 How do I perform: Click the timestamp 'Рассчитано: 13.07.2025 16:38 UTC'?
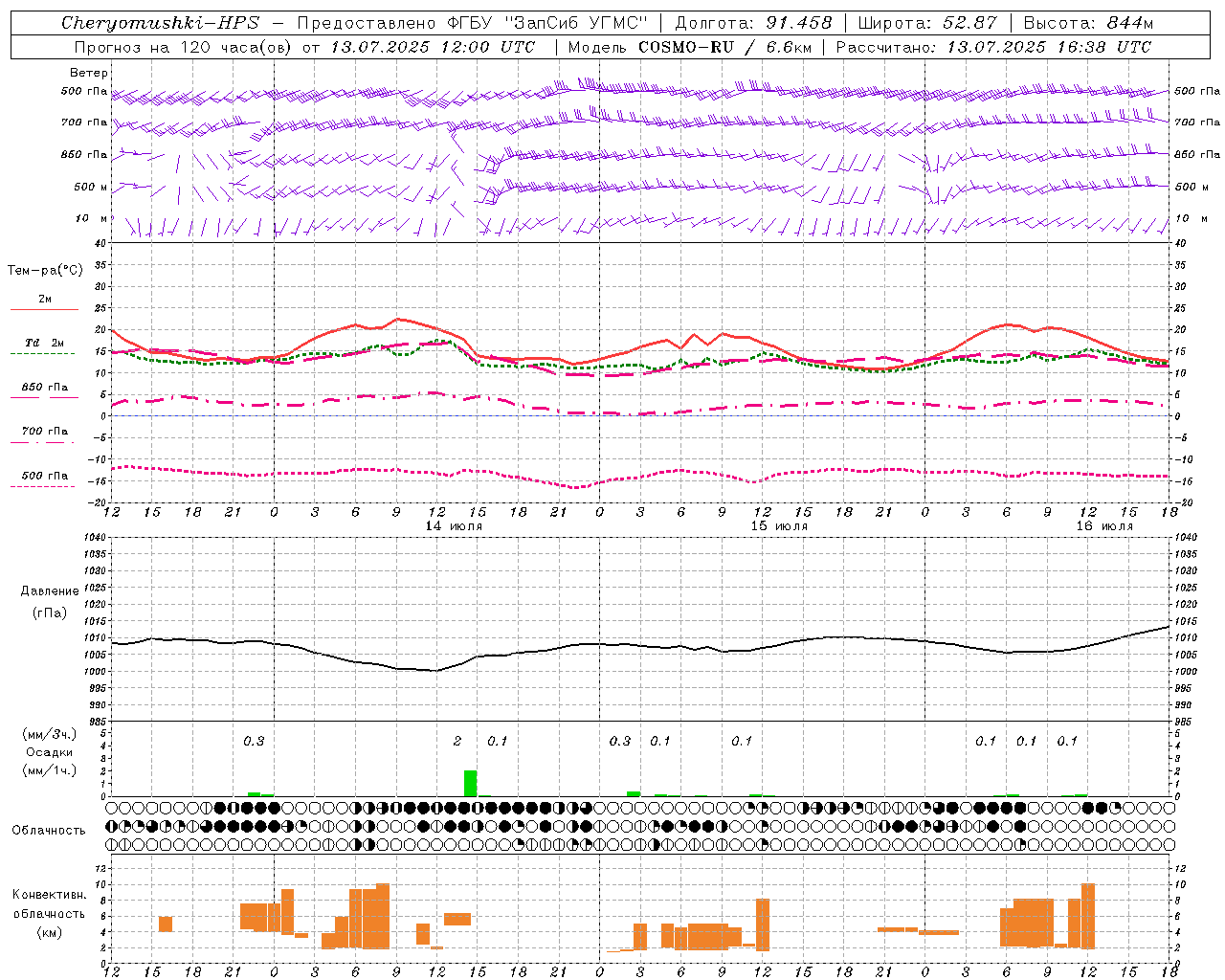coord(993,47)
